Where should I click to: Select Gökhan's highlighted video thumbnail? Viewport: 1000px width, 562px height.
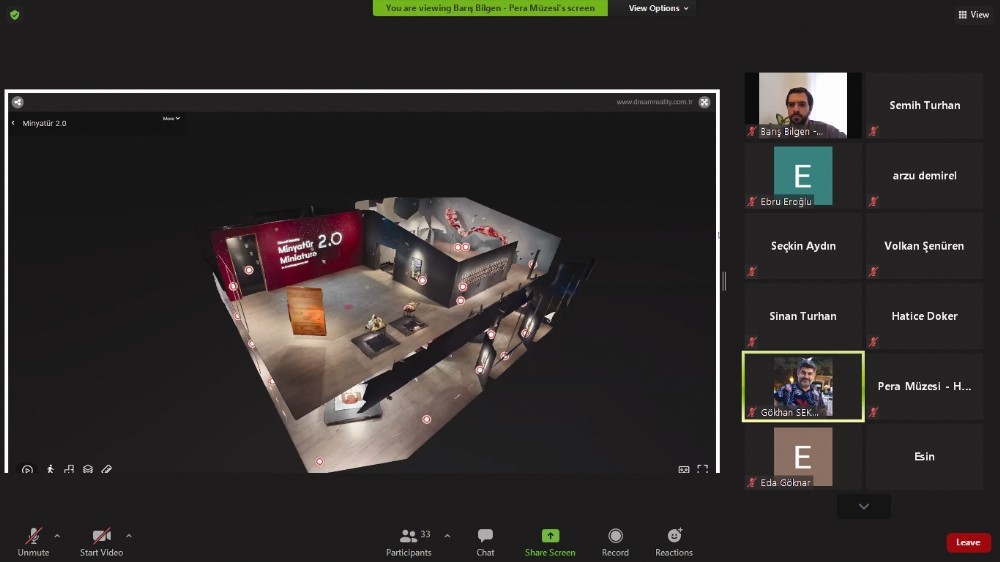(x=803, y=386)
